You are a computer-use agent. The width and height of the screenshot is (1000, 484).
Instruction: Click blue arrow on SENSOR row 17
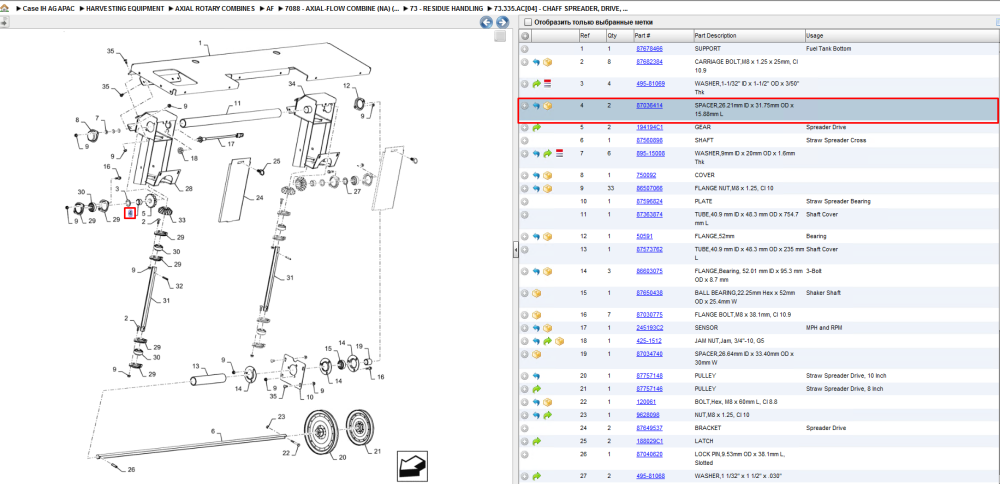point(536,328)
